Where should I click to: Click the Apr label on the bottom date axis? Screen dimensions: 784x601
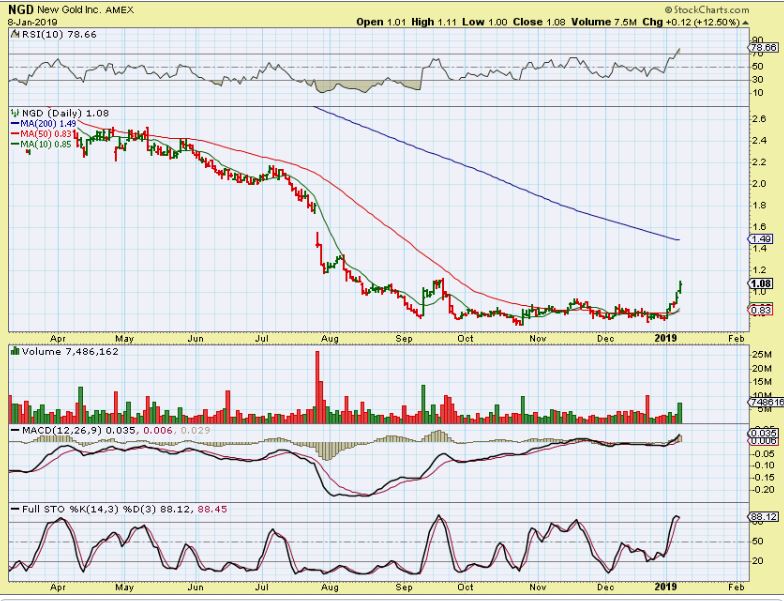tap(58, 587)
